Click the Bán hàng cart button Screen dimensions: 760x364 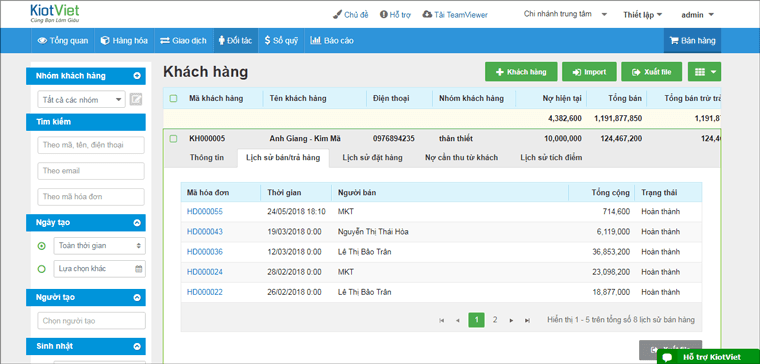(692, 41)
